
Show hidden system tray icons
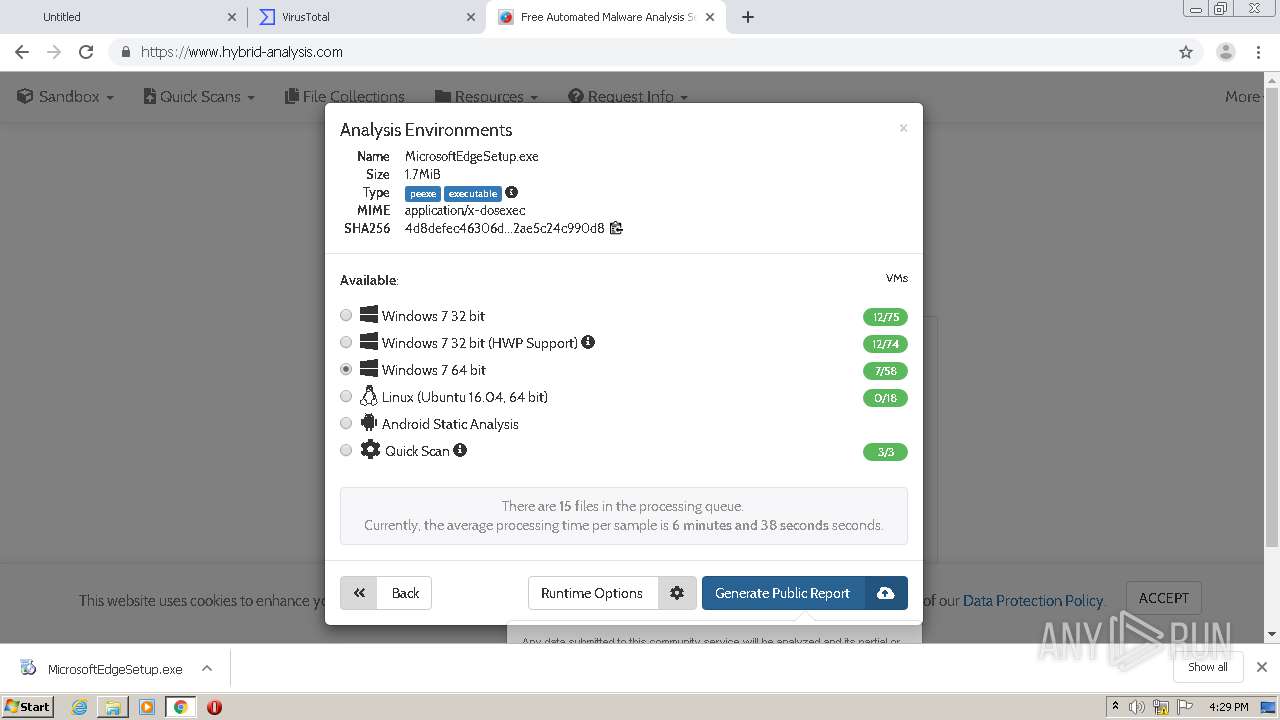(x=1115, y=707)
